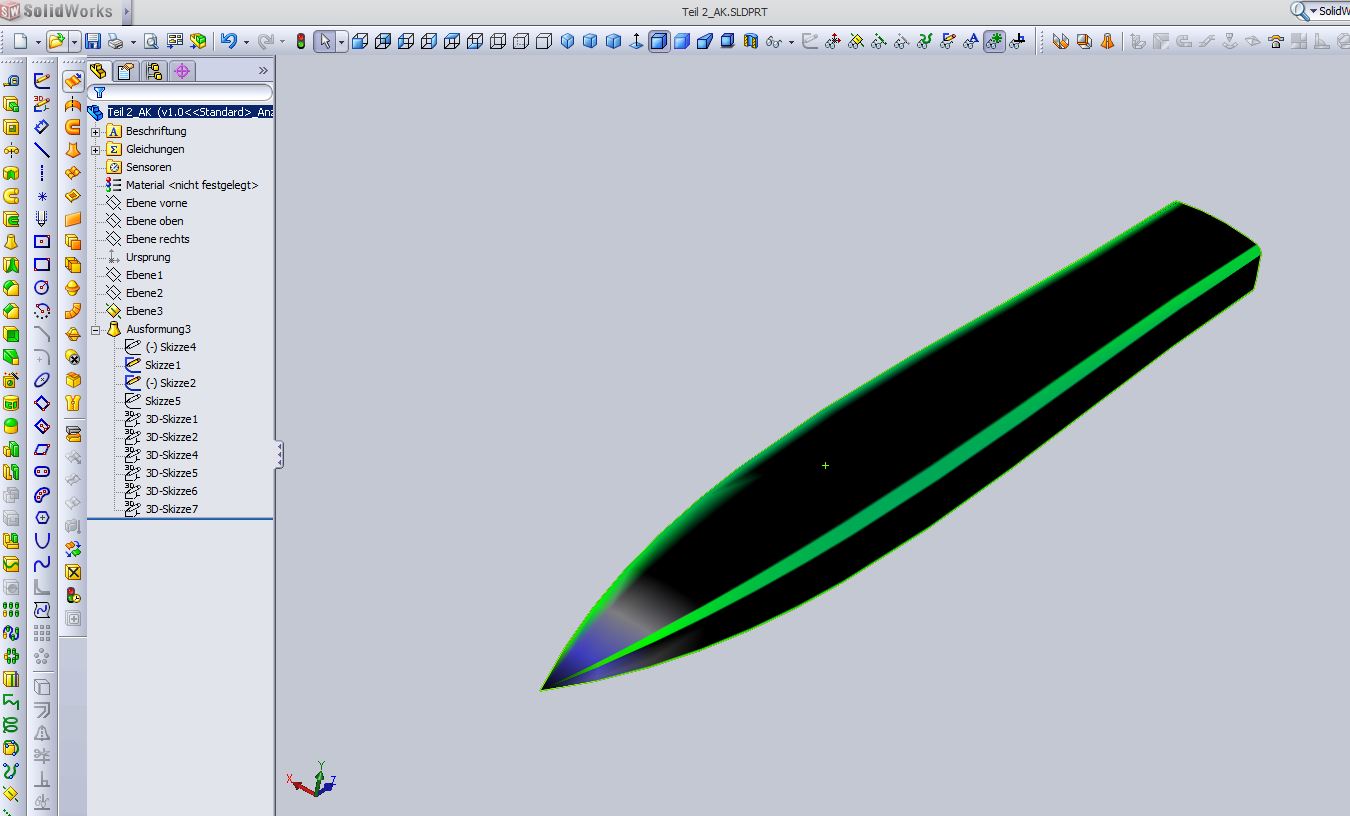Select the Lofted Boss feature tool icon
Viewport: 1350px width, 816px height.
pos(11,241)
